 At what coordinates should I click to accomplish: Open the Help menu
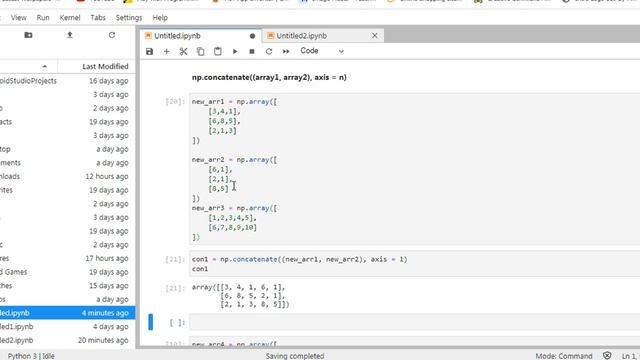click(x=160, y=18)
